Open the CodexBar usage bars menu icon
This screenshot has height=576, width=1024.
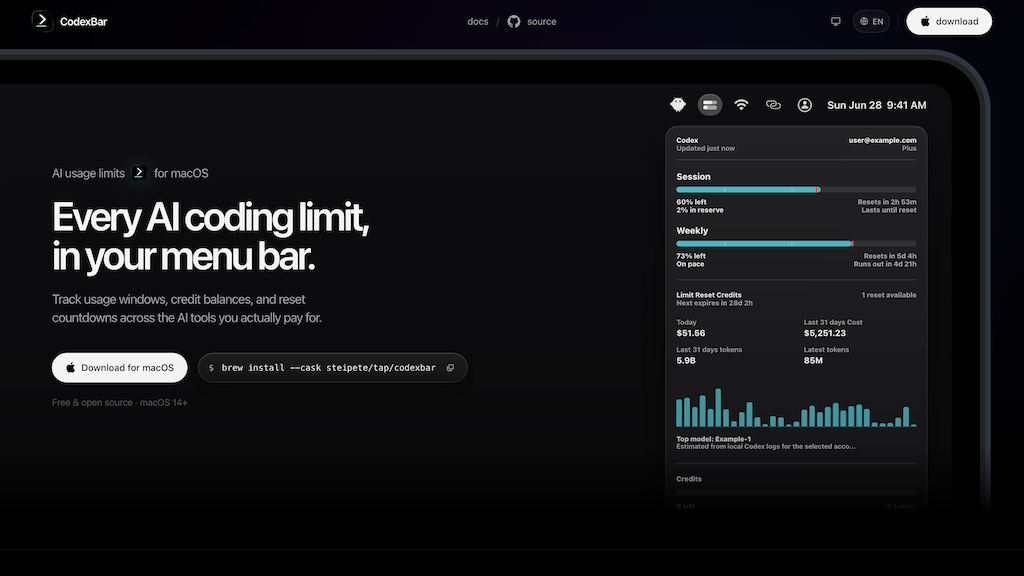click(710, 104)
